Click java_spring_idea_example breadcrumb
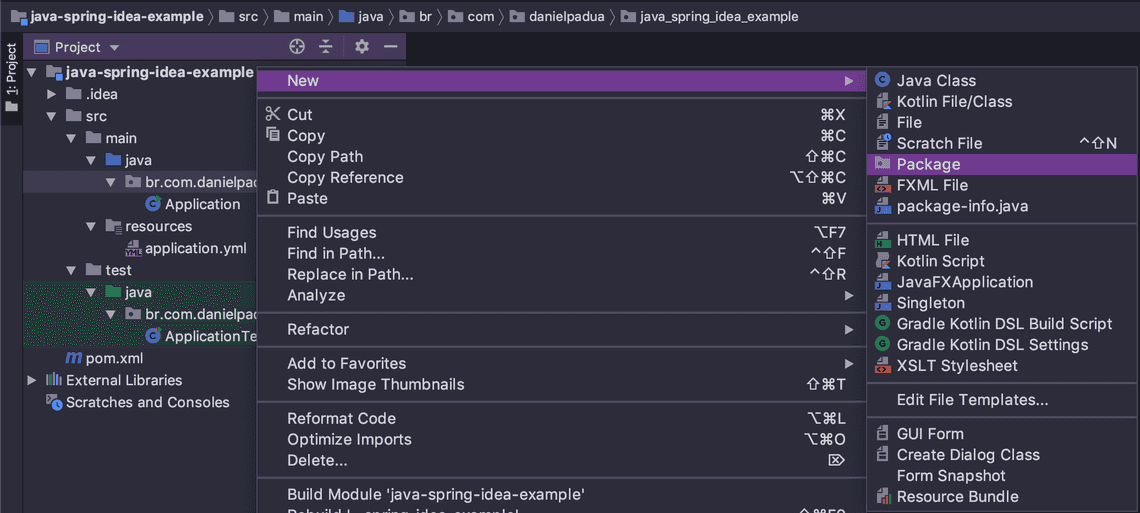 click(x=710, y=17)
